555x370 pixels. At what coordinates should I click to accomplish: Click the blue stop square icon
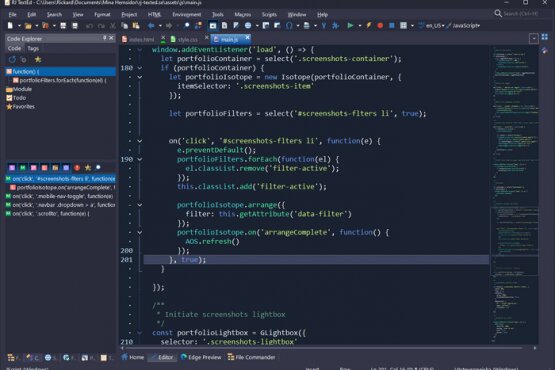click(x=391, y=25)
